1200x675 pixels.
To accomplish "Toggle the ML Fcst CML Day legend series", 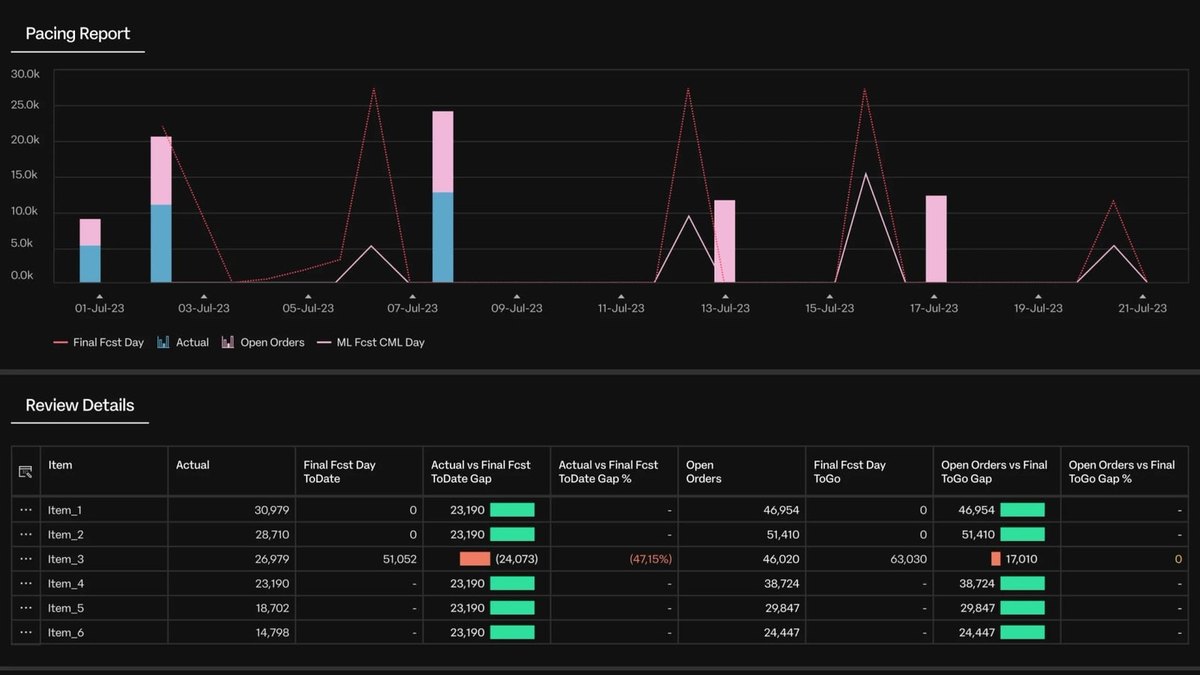I will pyautogui.click(x=371, y=342).
